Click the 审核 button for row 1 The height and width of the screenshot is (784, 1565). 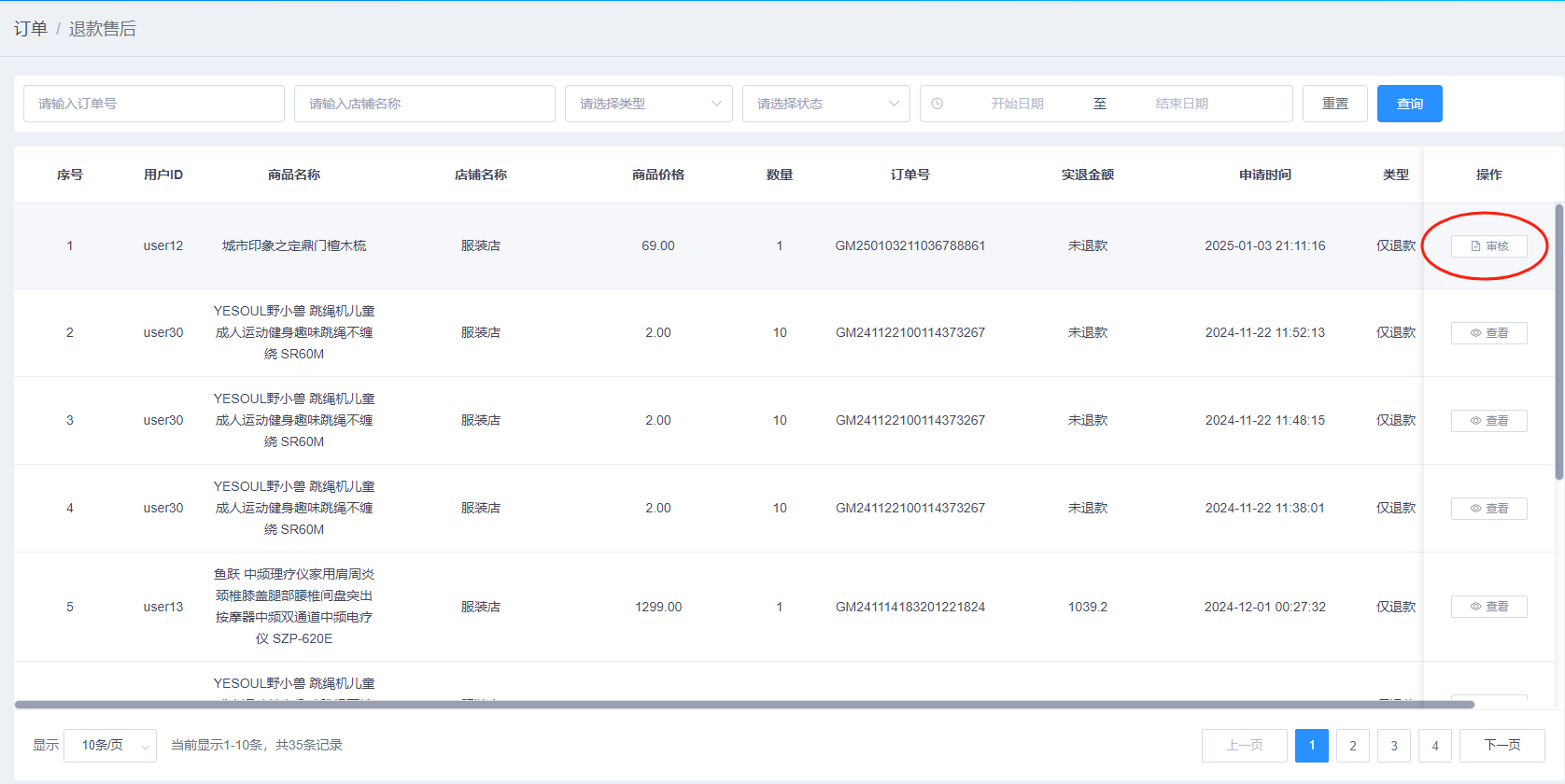click(x=1488, y=246)
